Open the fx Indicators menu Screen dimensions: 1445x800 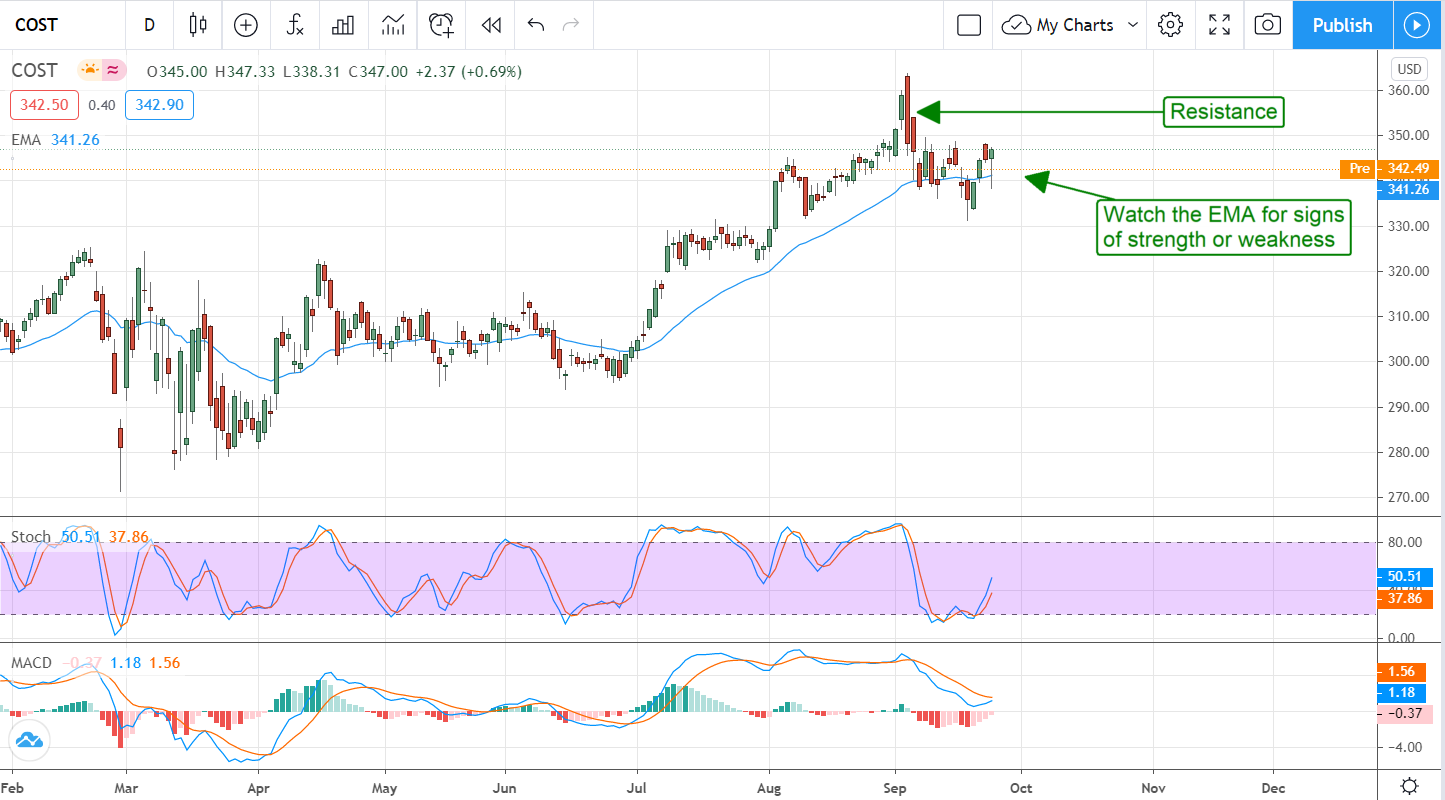[295, 25]
